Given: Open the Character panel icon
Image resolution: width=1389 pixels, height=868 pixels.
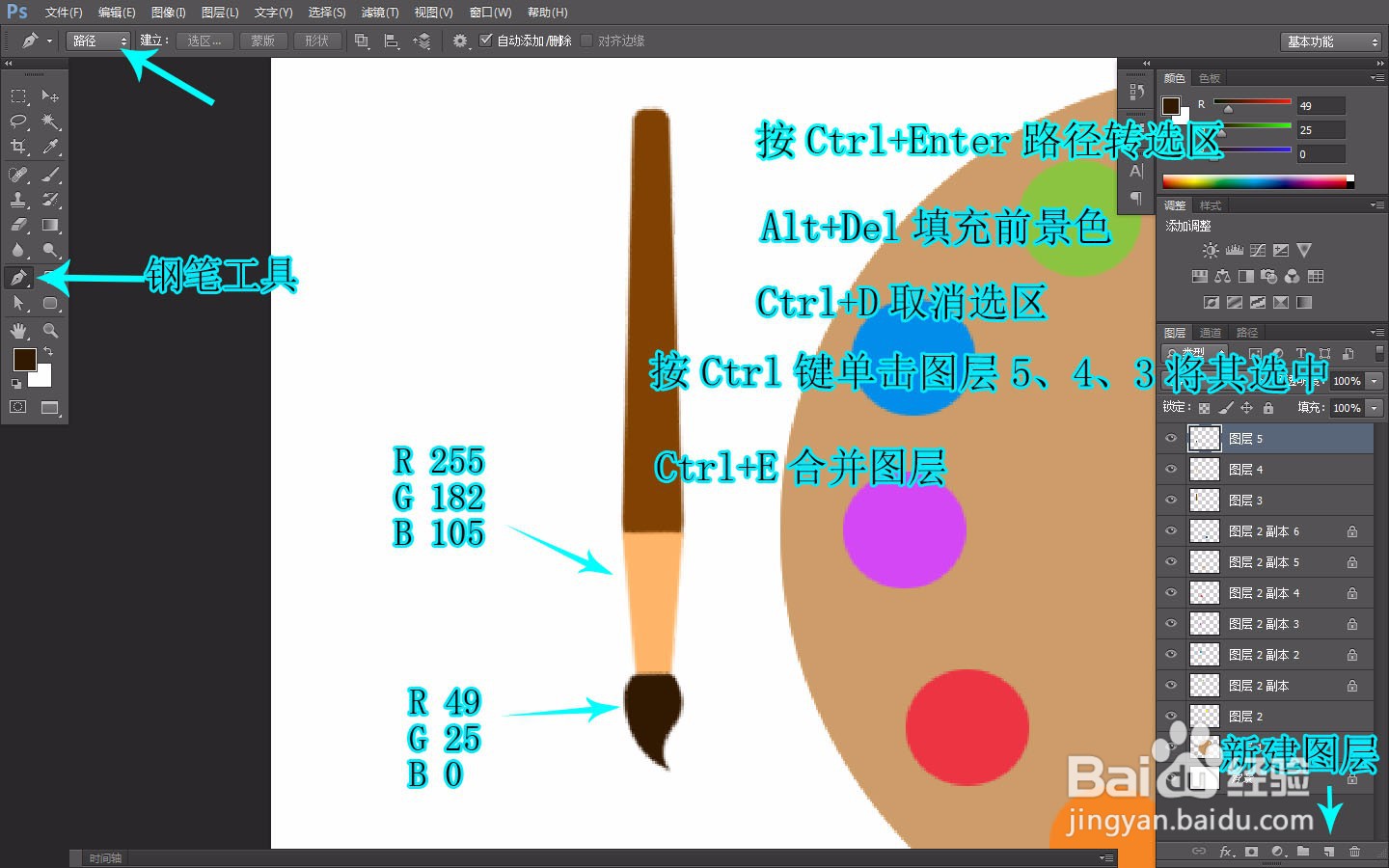Looking at the screenshot, I should point(1136,172).
